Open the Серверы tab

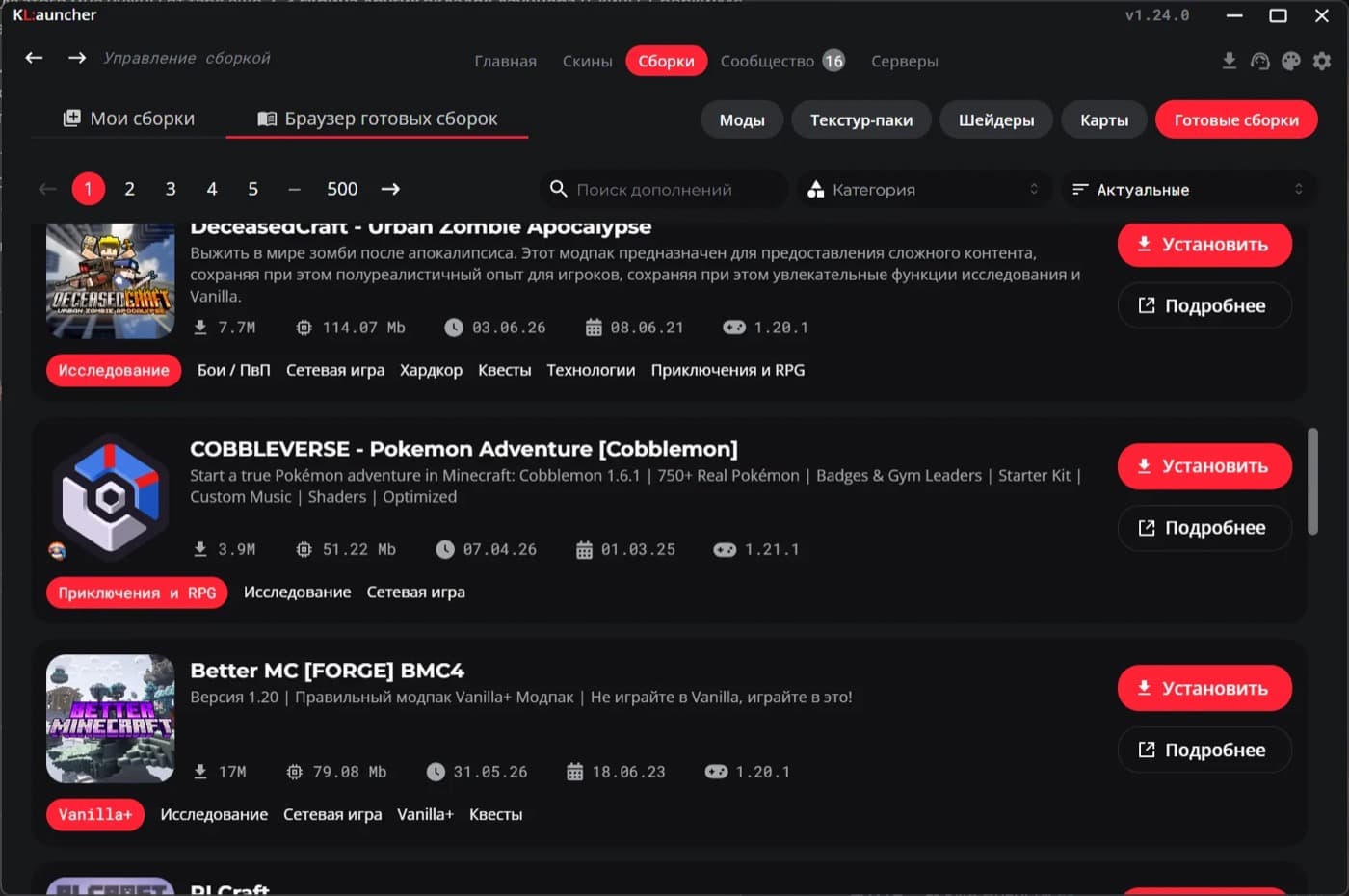(x=905, y=61)
